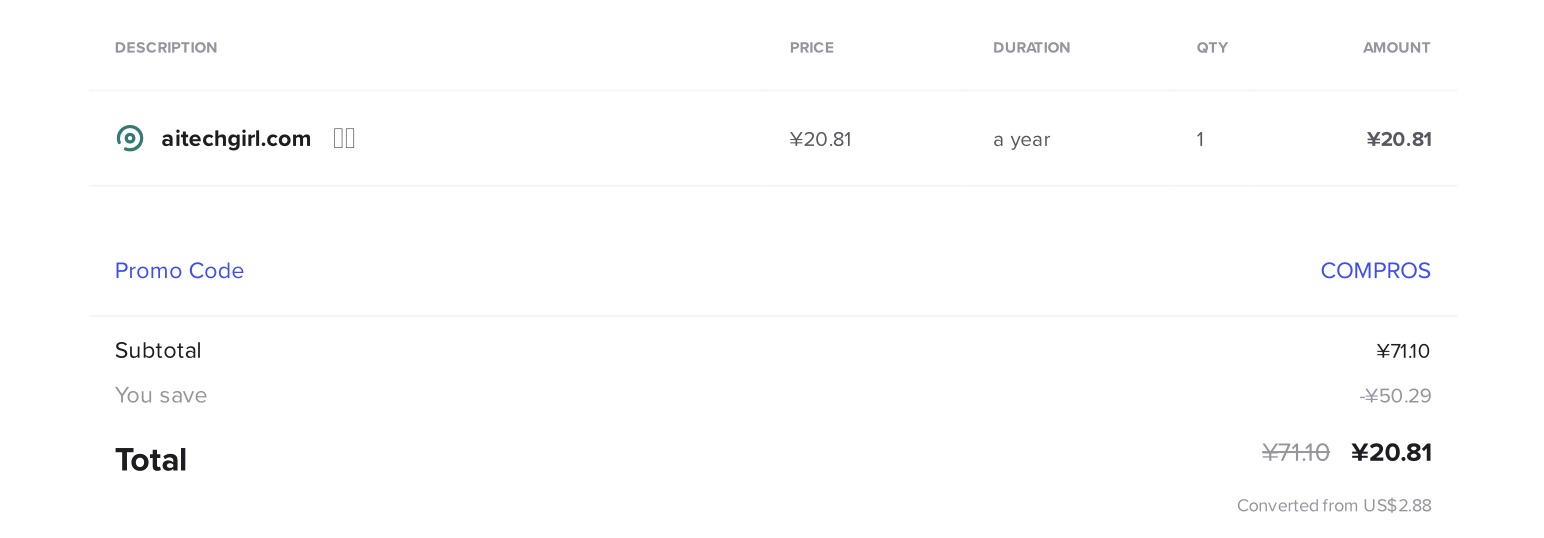Click the You save label
Viewport: 1544px width, 538px height.
[161, 396]
